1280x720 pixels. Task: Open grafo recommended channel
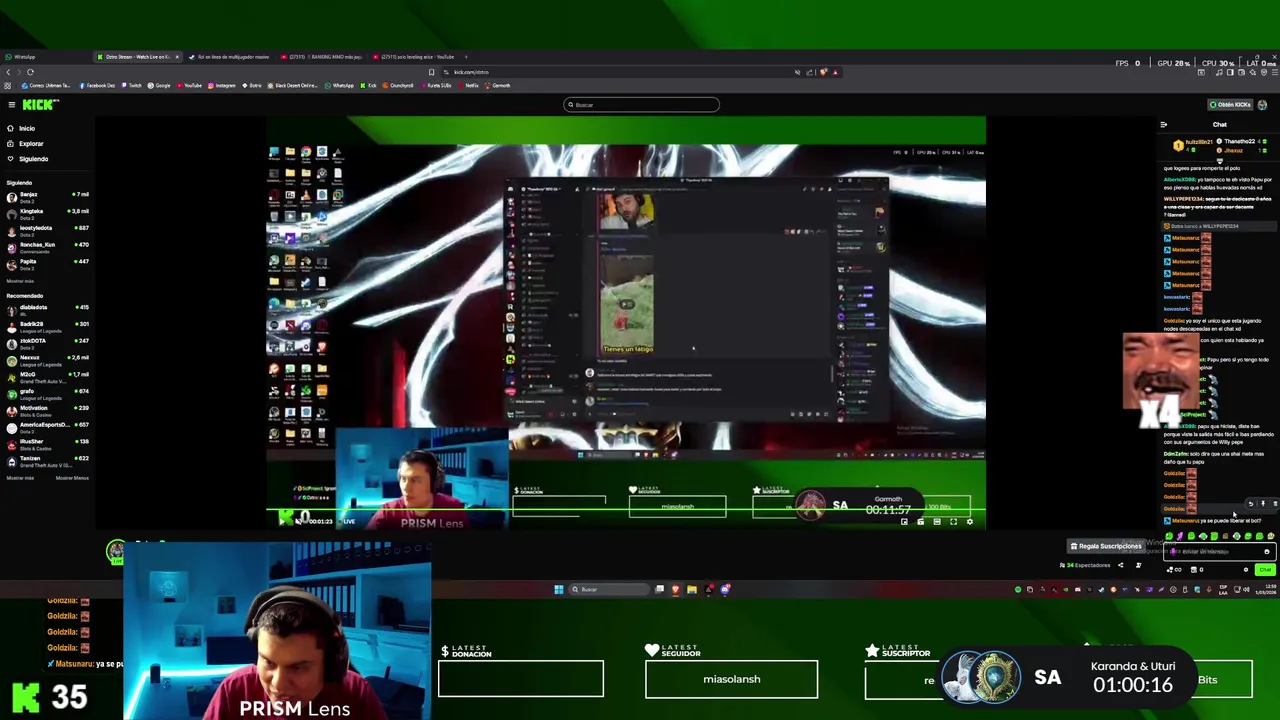click(x=47, y=393)
